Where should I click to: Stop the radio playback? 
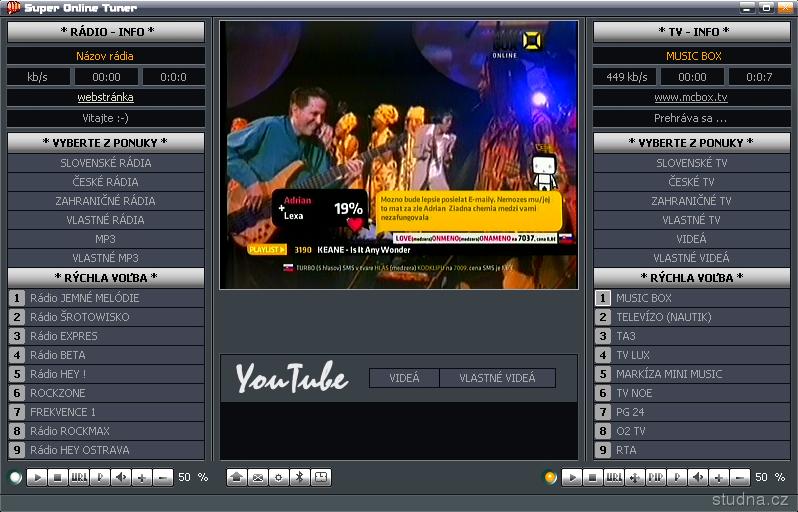58,477
